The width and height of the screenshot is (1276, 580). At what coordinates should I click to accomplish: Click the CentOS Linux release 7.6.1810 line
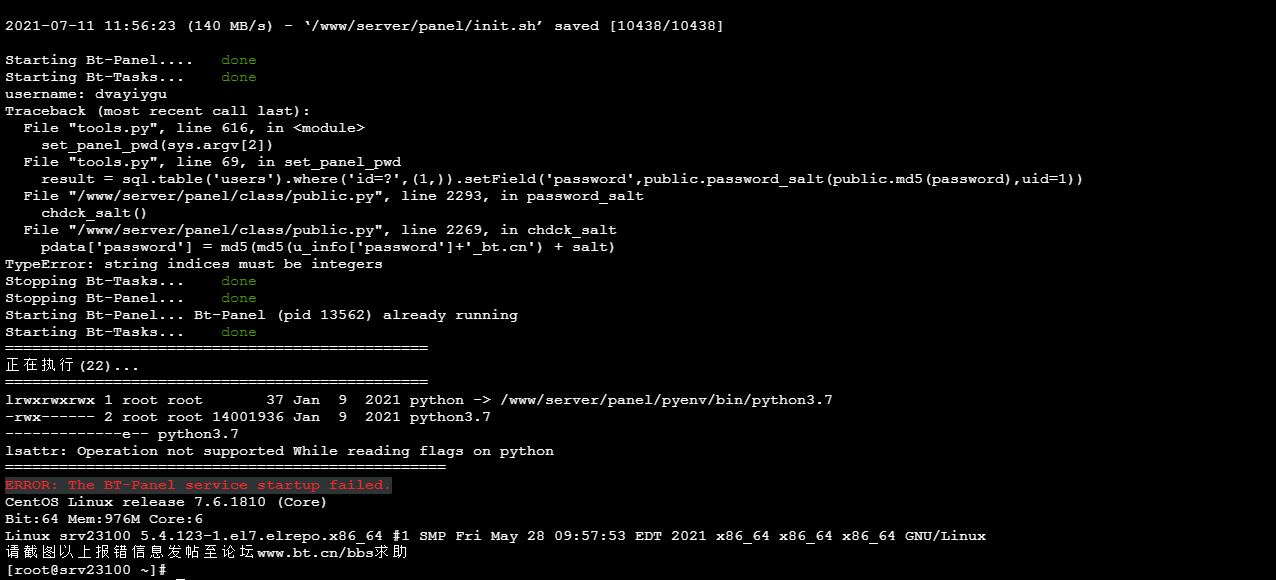[x=166, y=502]
